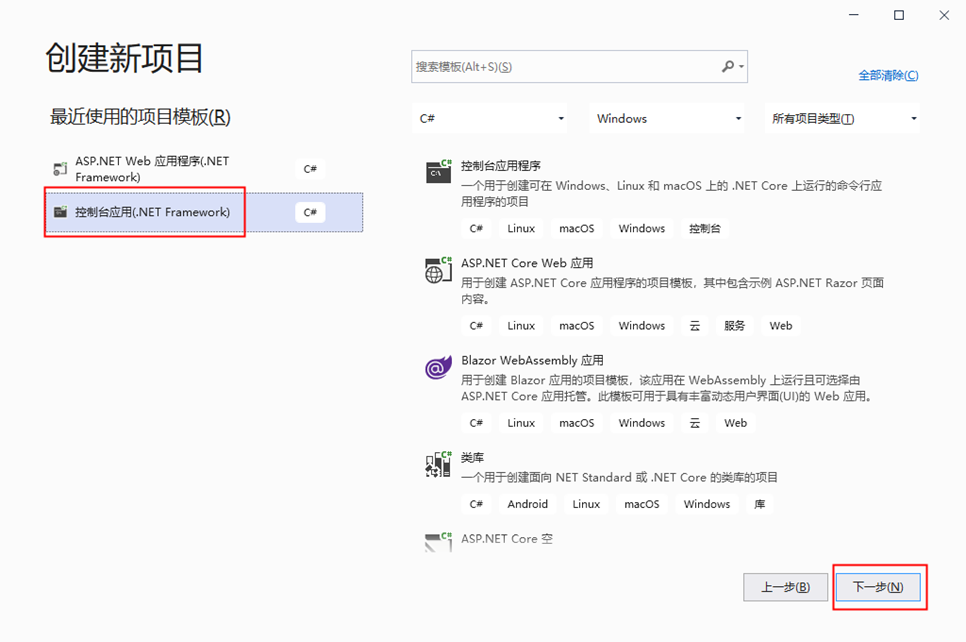
Task: Click the 下一步(N) next button
Action: tap(878, 587)
